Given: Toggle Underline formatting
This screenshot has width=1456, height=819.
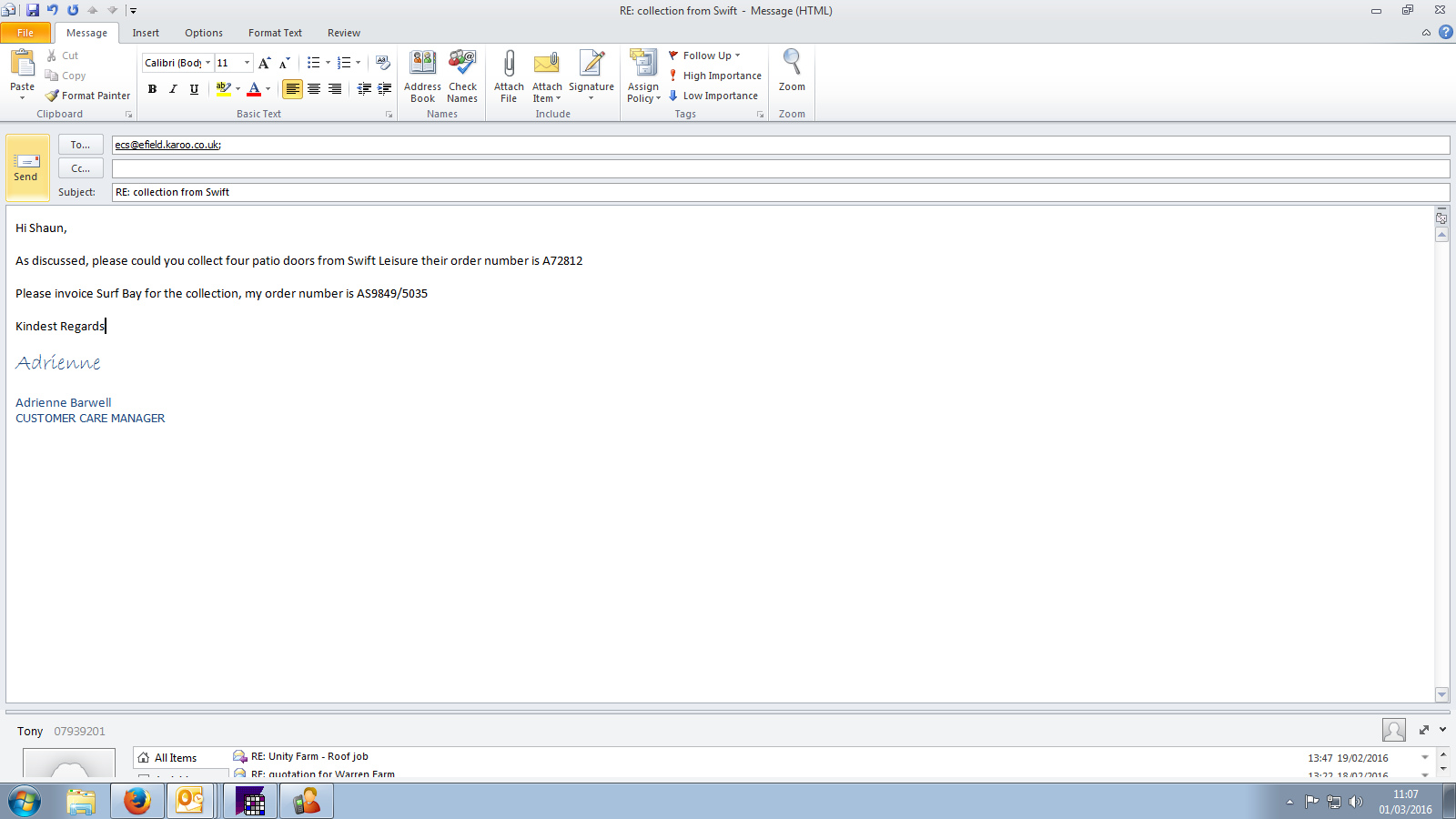Looking at the screenshot, I should tap(194, 88).
